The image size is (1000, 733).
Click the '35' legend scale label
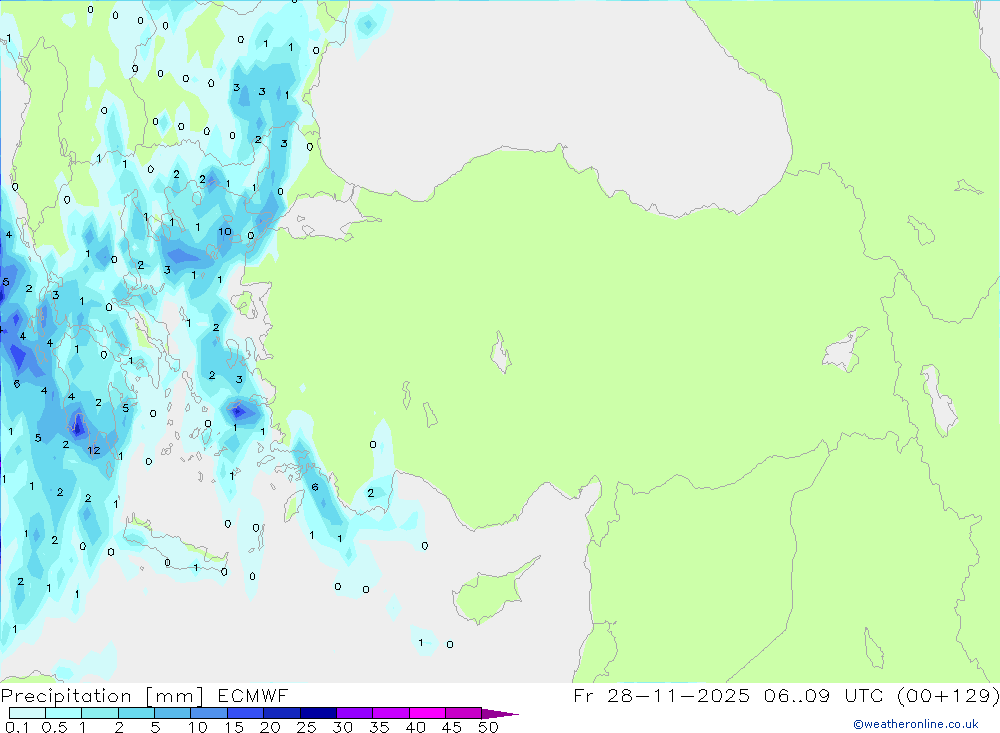379,727
